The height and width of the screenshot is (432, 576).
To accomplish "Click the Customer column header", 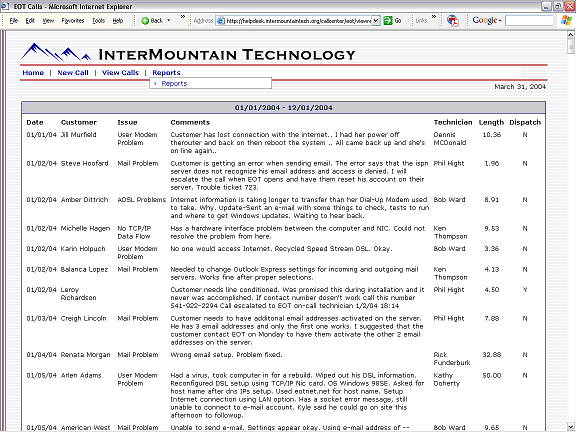I will 79,122.
